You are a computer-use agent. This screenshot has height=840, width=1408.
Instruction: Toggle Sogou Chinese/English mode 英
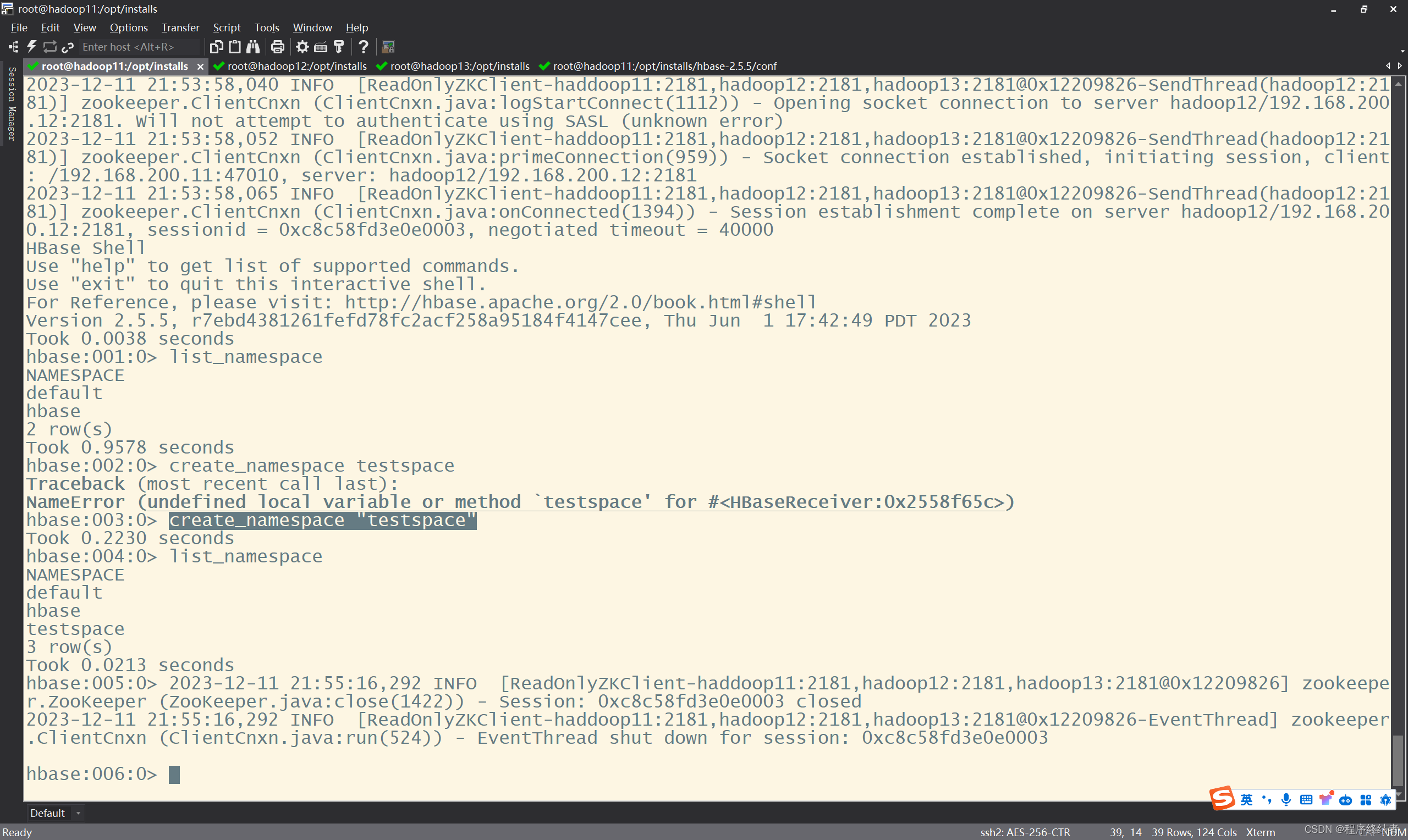coord(1247,800)
